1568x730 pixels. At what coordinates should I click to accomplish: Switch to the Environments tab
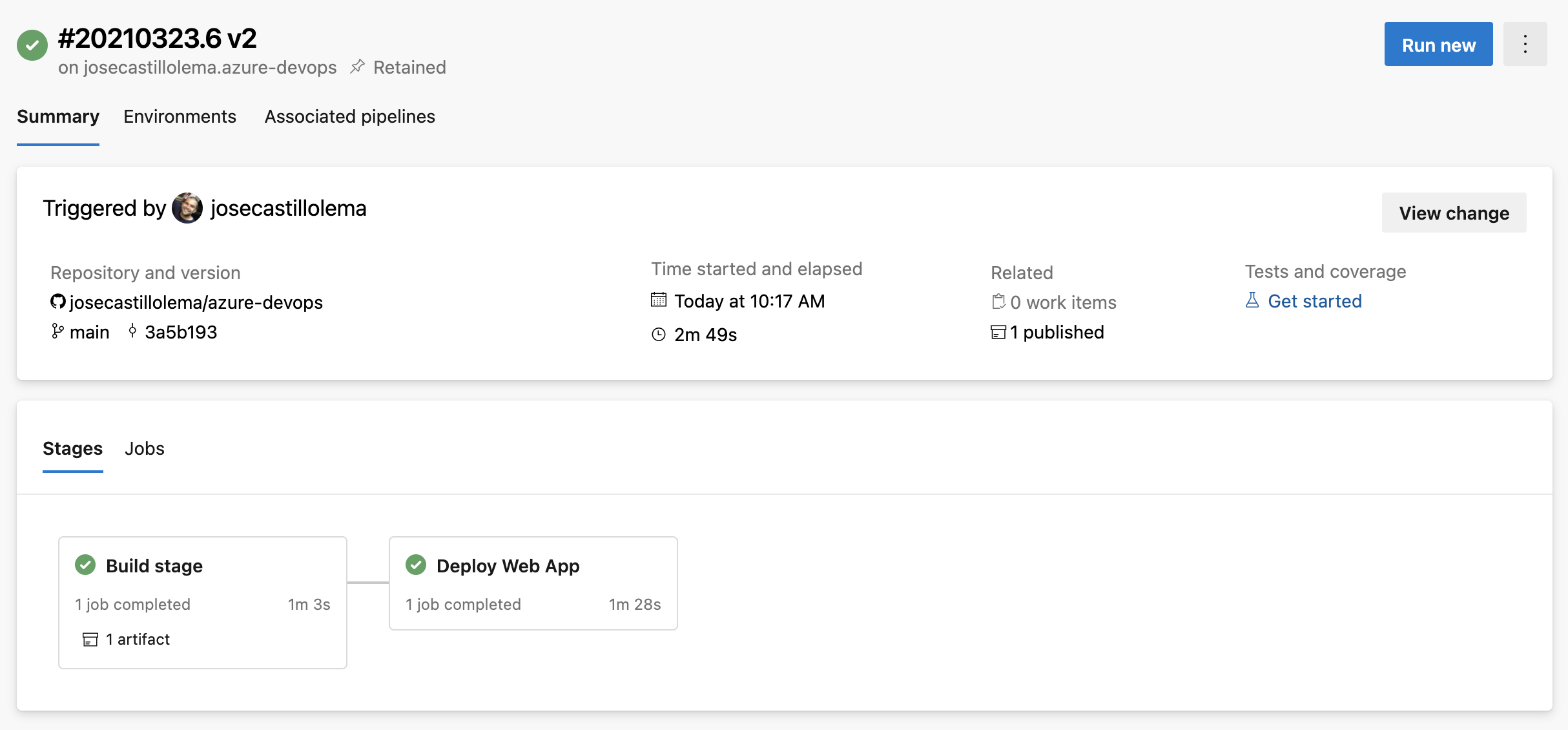(x=180, y=116)
